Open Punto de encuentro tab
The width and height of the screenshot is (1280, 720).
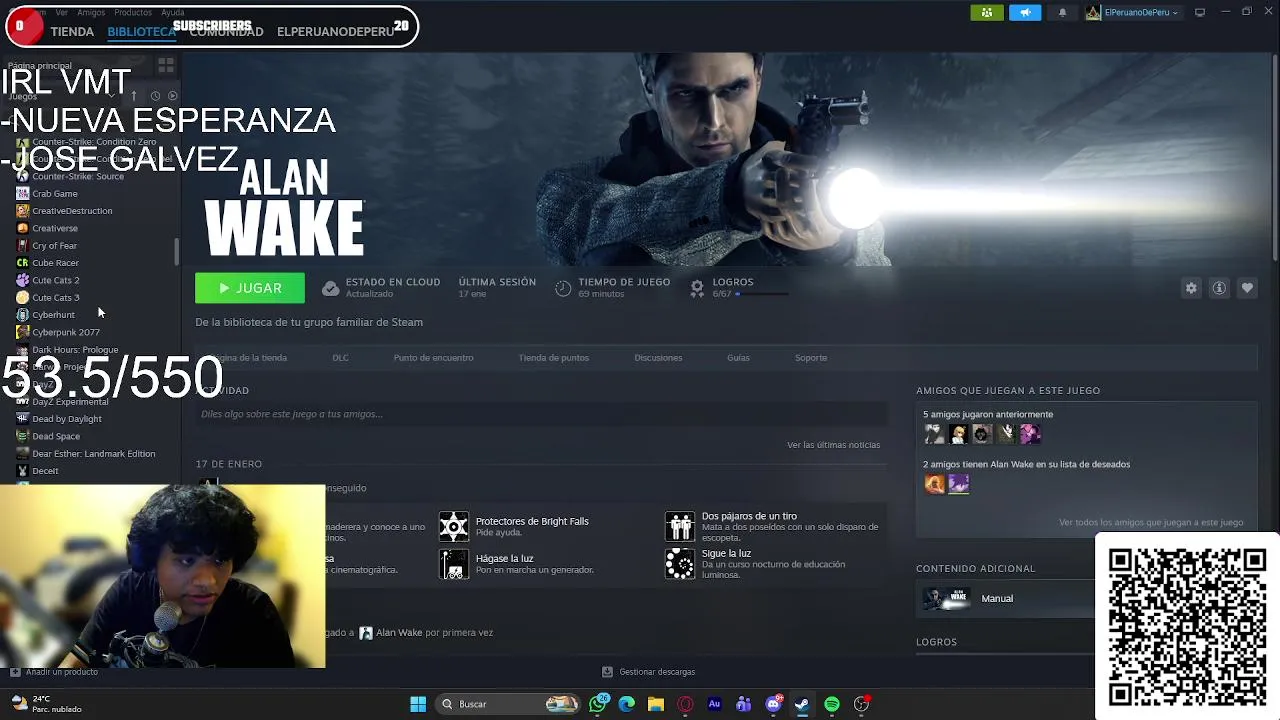point(433,357)
